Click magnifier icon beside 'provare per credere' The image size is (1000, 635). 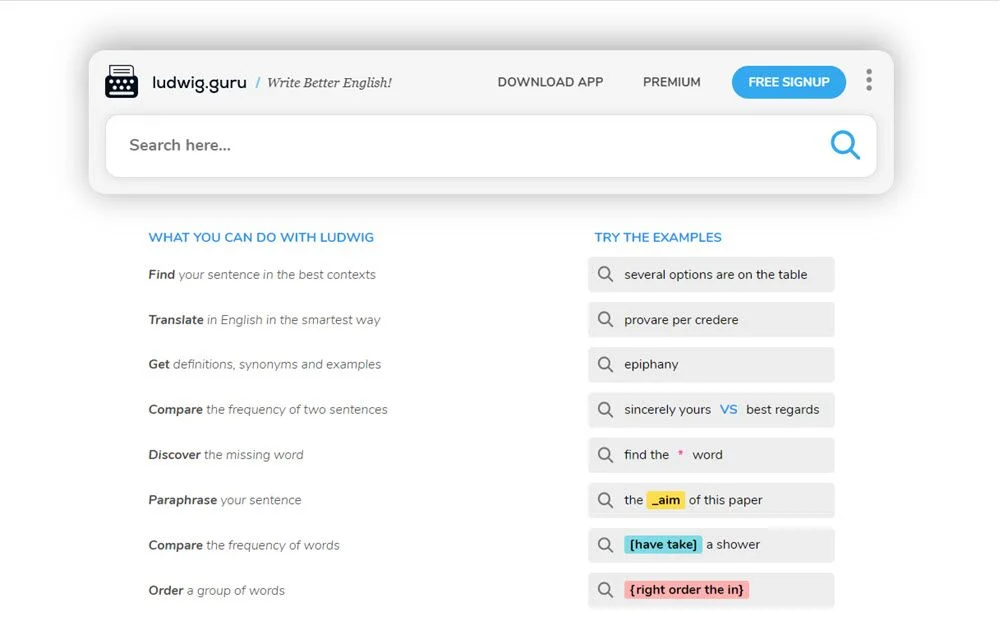click(x=605, y=319)
